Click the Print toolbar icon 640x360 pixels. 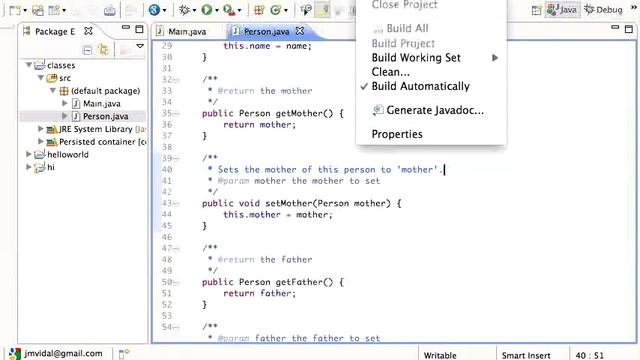point(109,10)
